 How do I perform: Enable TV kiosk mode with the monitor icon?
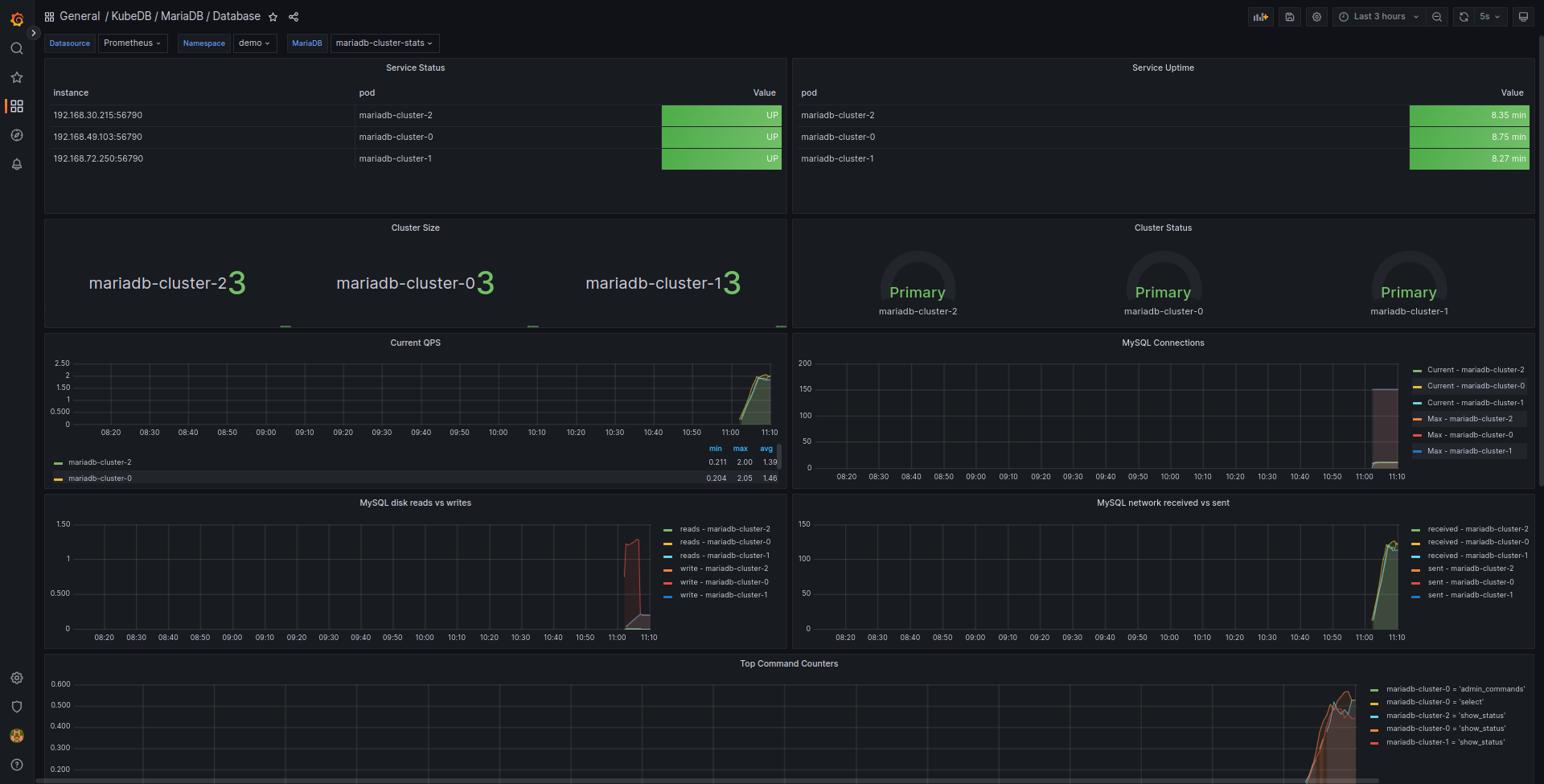1523,16
